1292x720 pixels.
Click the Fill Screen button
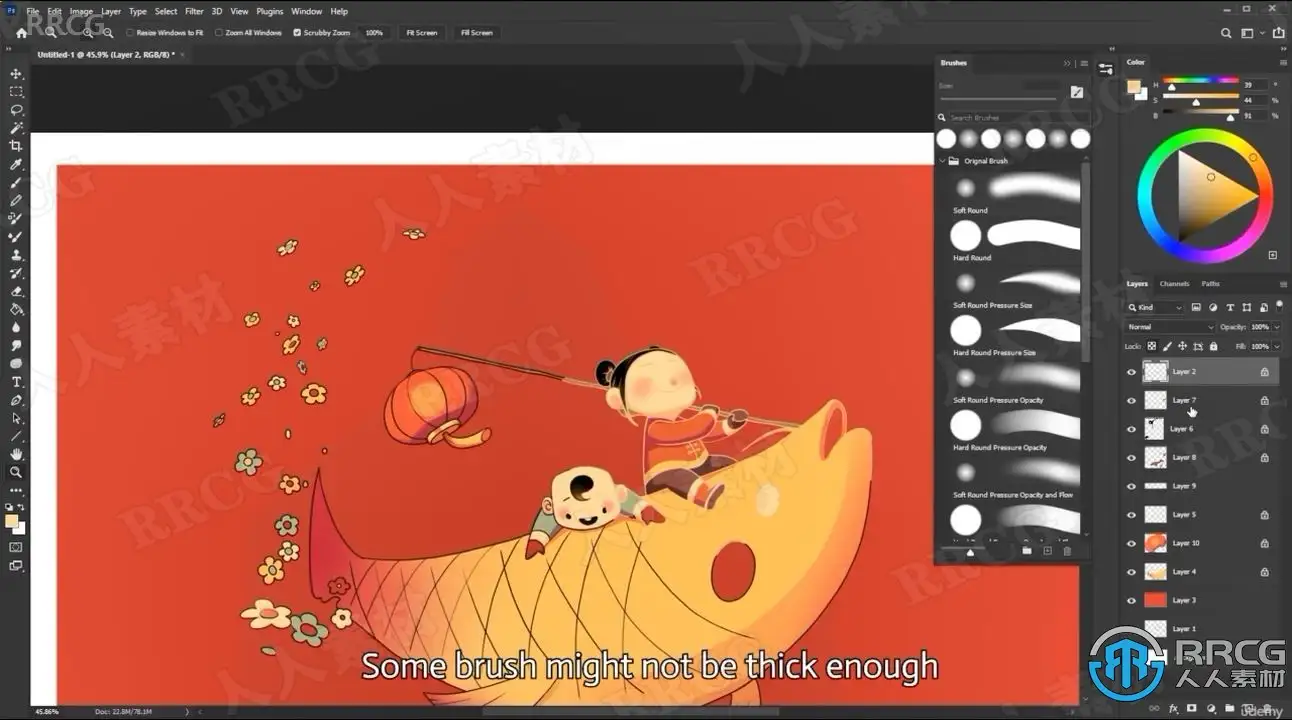pos(476,33)
